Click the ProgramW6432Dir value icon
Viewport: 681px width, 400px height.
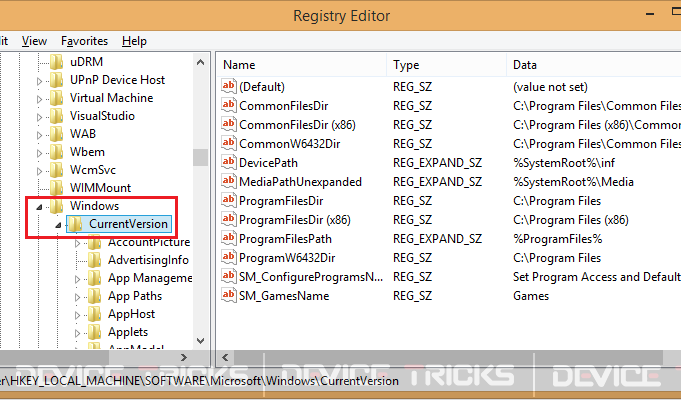(x=229, y=258)
